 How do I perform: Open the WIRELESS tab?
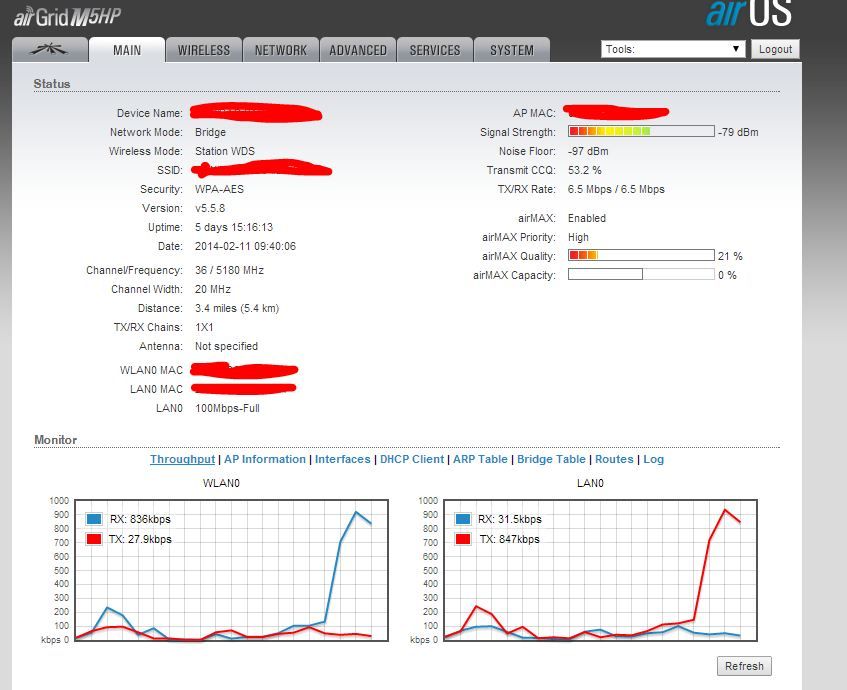click(x=204, y=50)
